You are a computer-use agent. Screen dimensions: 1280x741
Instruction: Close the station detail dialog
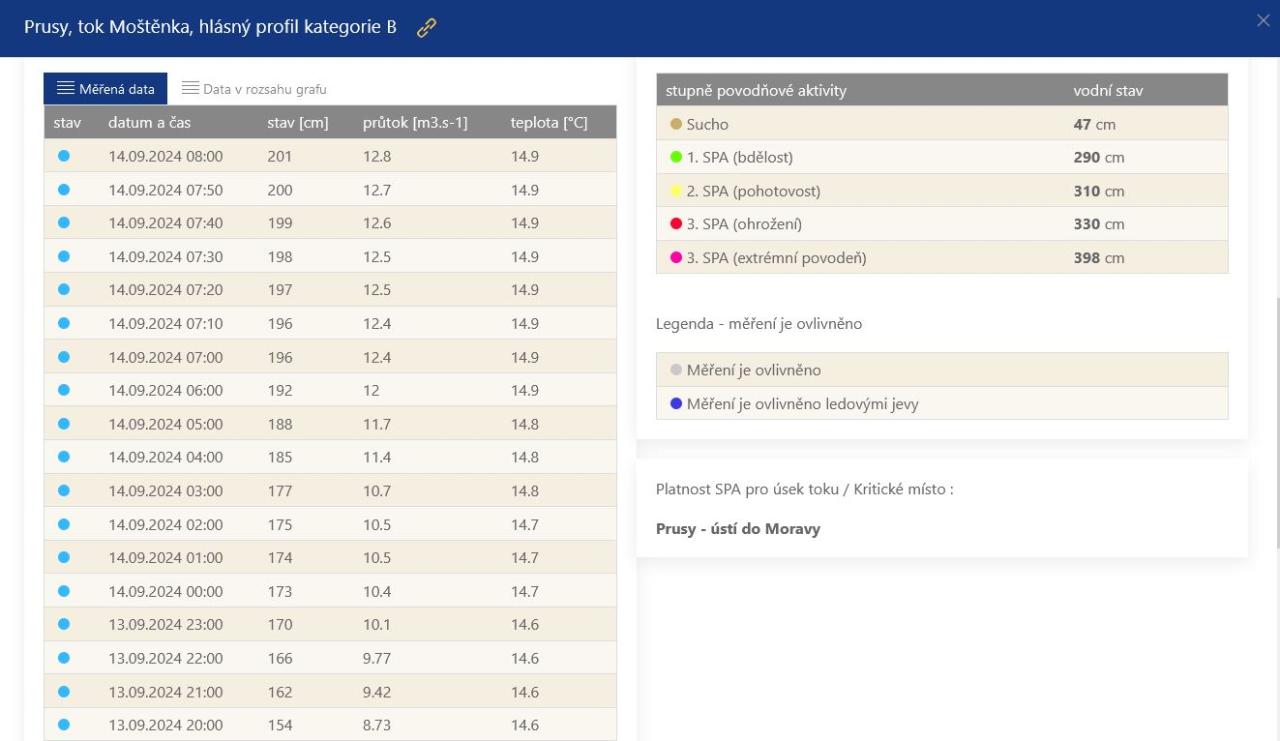tap(1263, 21)
